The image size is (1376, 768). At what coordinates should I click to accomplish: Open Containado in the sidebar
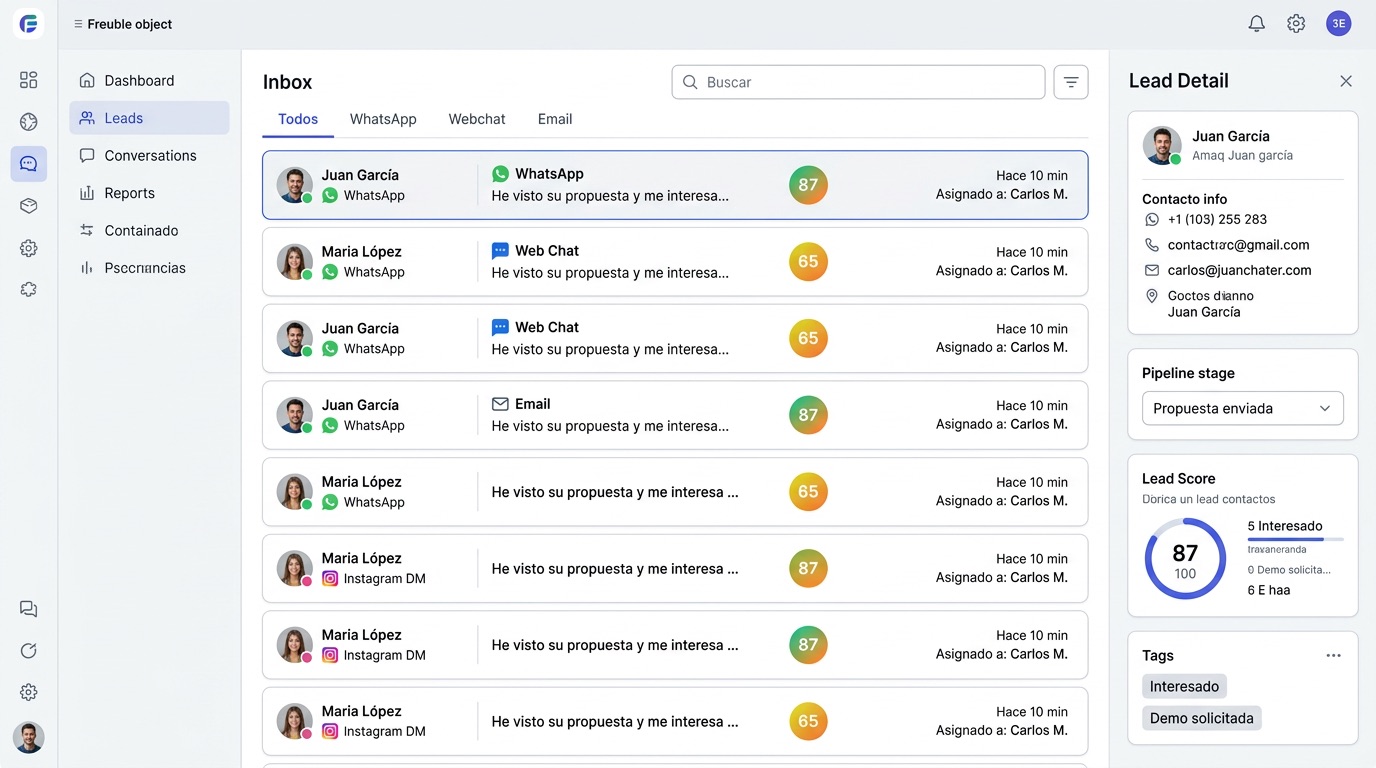point(149,231)
